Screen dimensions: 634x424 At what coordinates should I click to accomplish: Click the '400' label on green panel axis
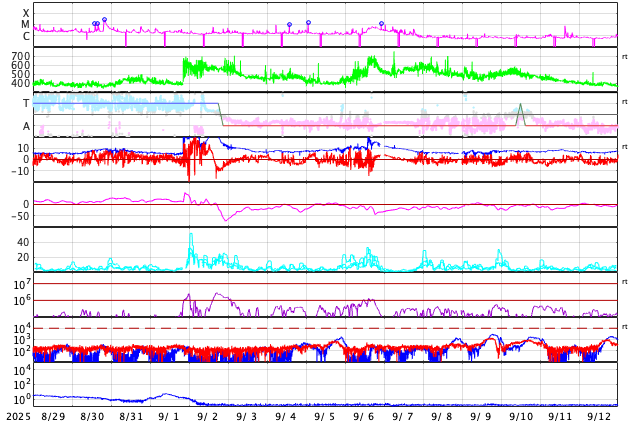(x=21, y=83)
